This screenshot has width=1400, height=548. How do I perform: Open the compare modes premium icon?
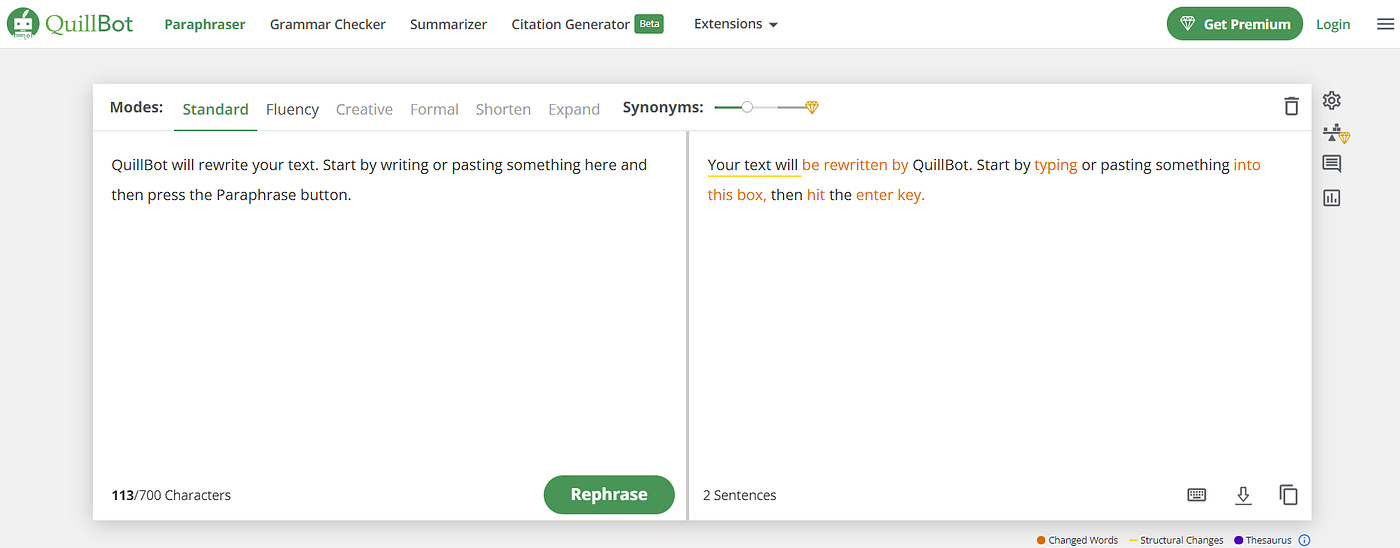[1335, 133]
